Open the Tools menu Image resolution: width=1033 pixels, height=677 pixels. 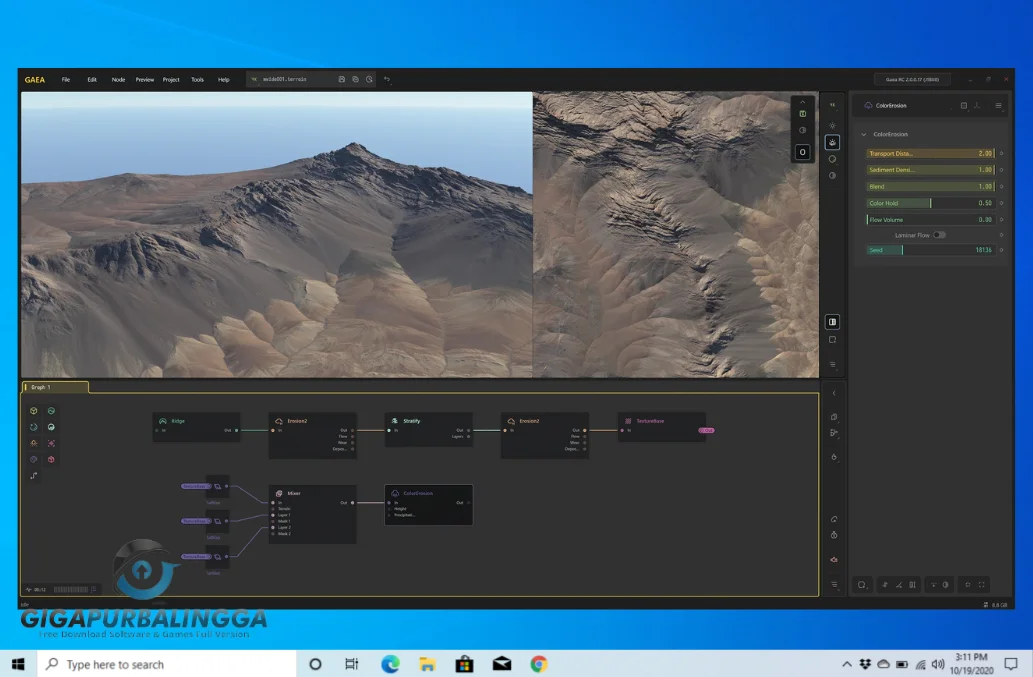[198, 80]
